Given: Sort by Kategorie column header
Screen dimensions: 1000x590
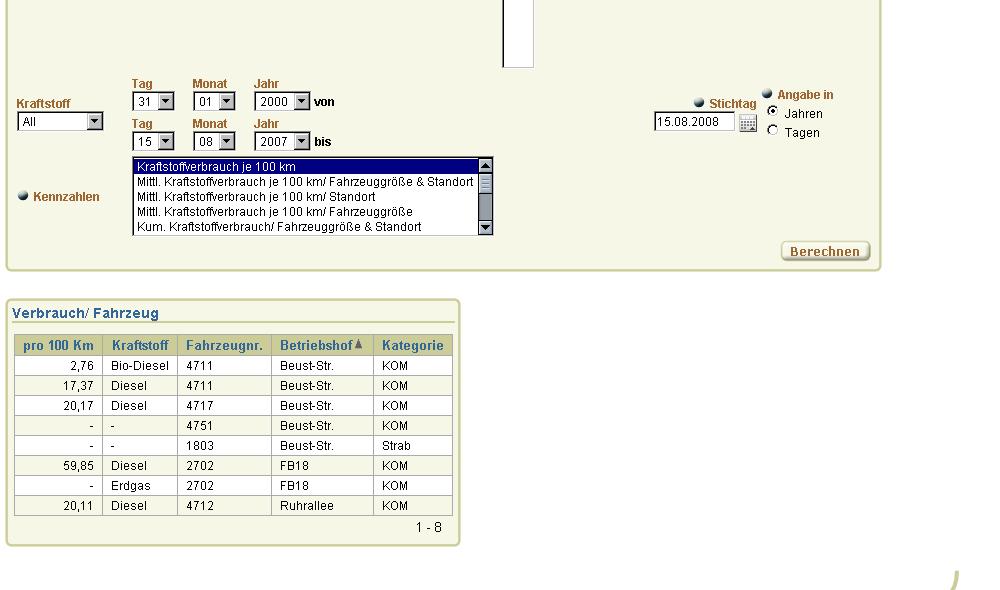Looking at the screenshot, I should (x=413, y=345).
